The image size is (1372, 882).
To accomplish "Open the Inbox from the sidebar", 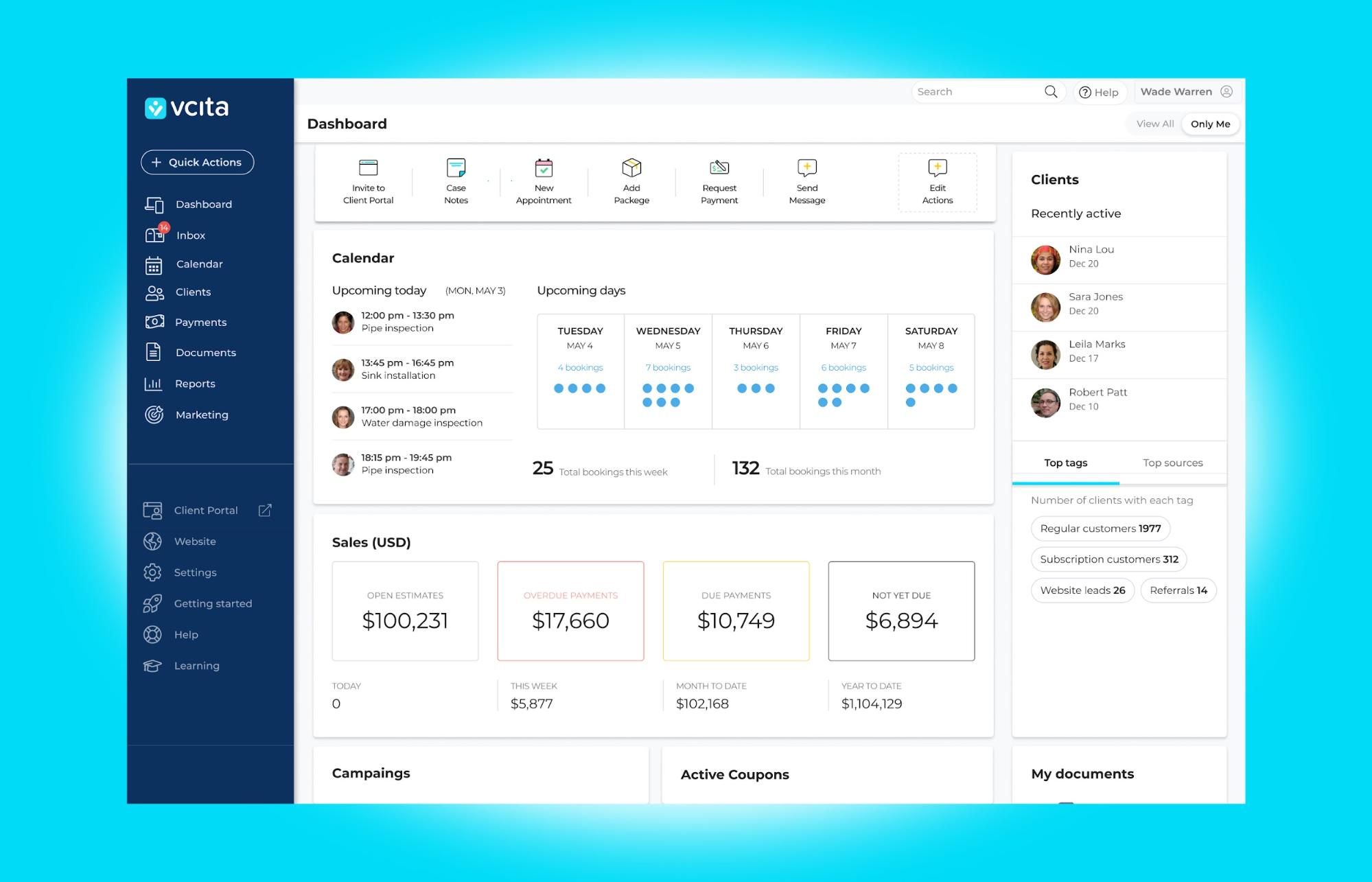I will pos(190,235).
